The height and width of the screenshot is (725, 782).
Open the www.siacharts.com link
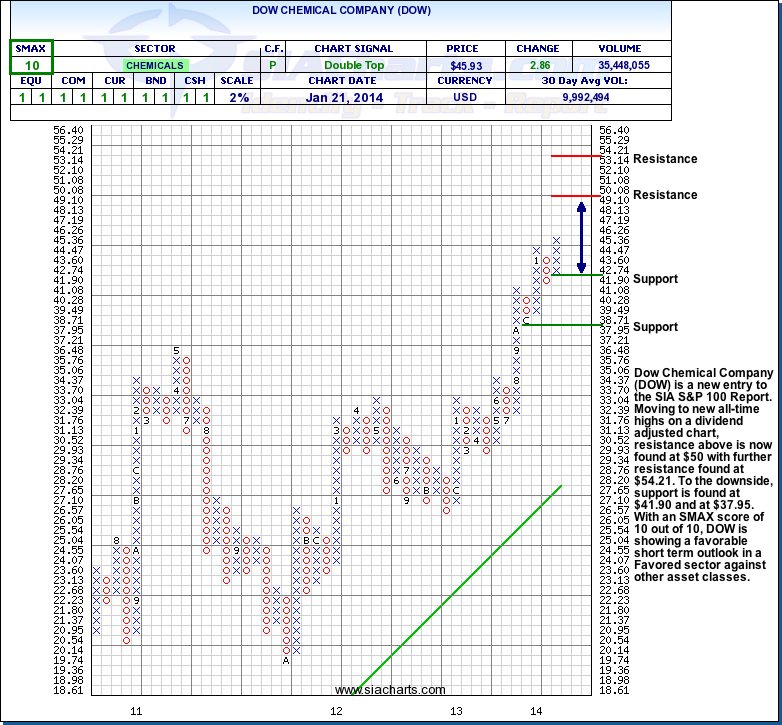point(395,690)
